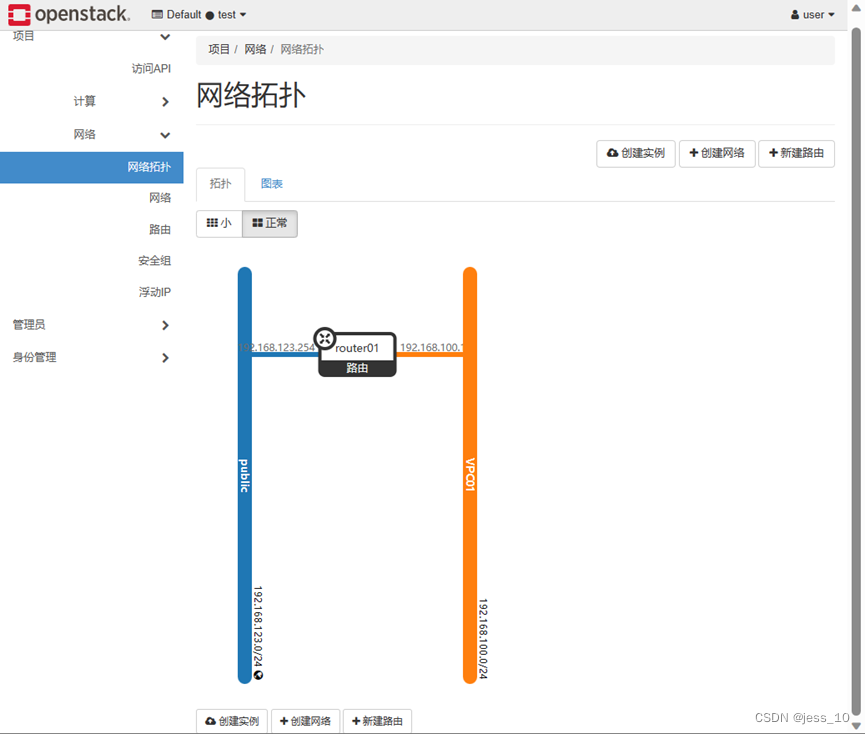865x734 pixels.
Task: Open the 路由 sidebar menu item
Action: (160, 229)
